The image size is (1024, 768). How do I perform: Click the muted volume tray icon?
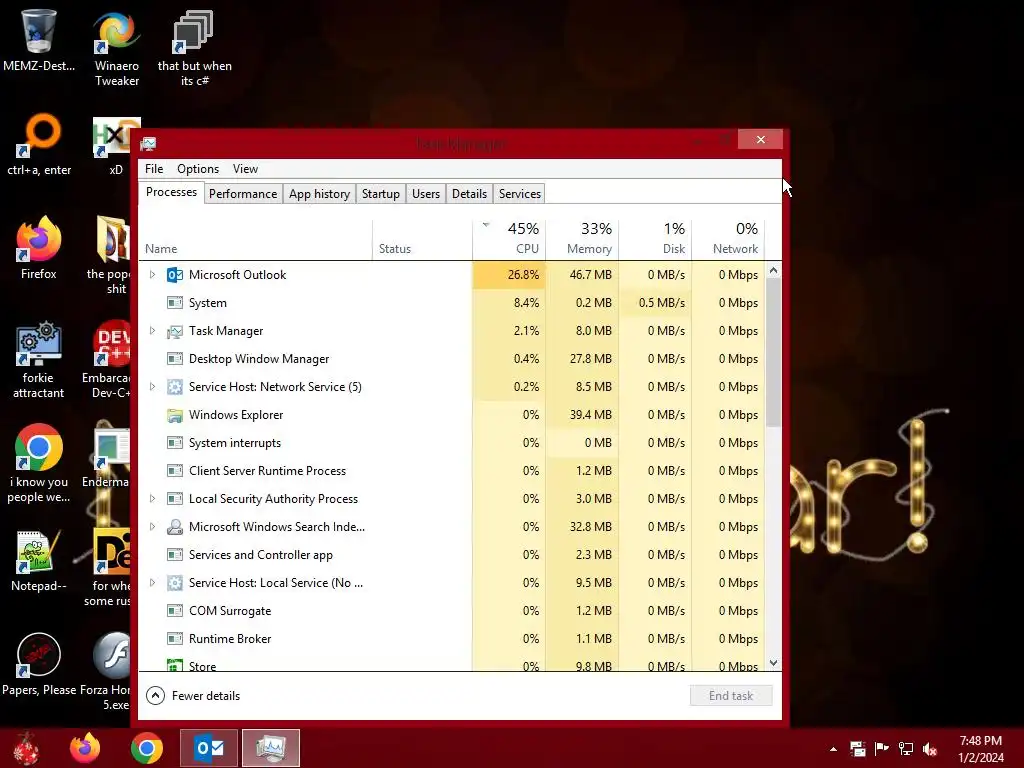coord(930,749)
